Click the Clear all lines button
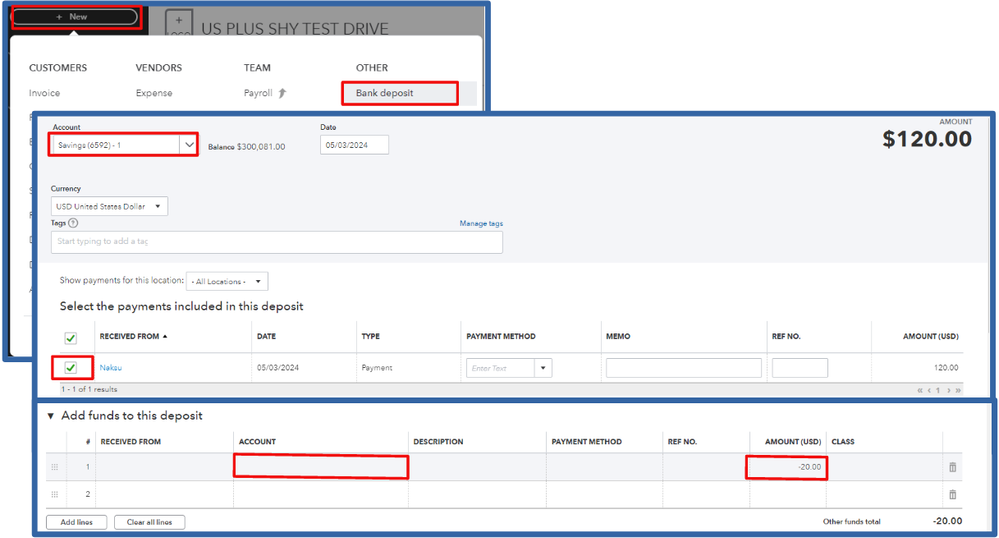Viewport: 999px width, 538px height. [150, 522]
